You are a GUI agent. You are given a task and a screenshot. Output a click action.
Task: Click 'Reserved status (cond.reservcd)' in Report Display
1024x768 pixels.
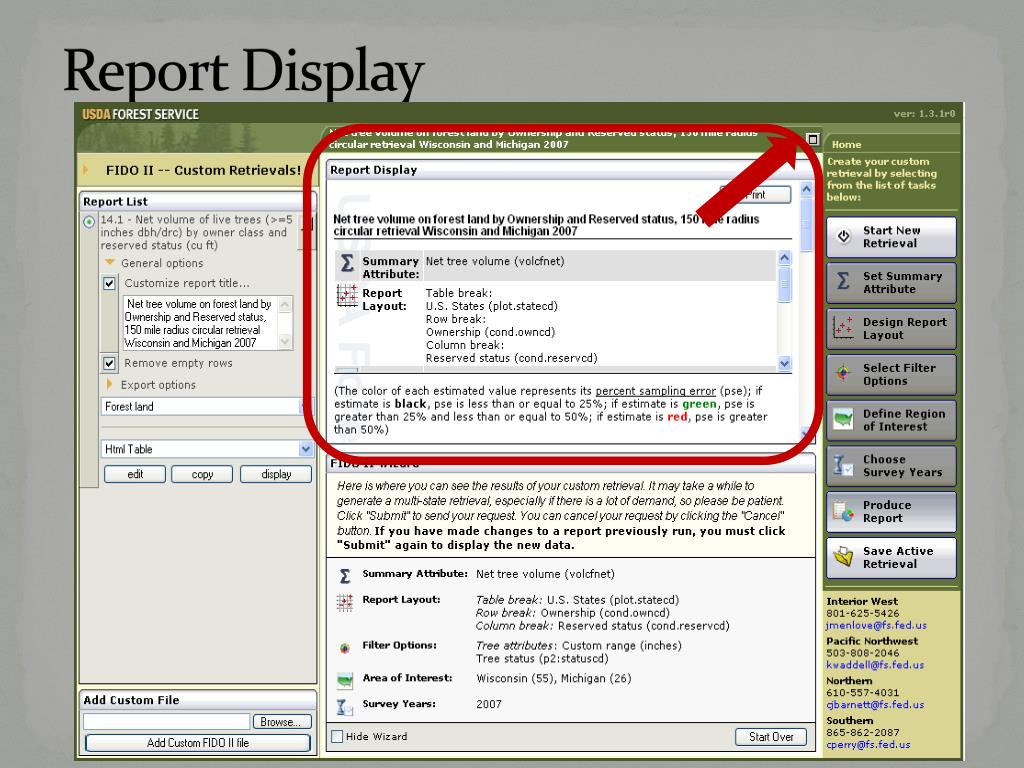coord(511,358)
